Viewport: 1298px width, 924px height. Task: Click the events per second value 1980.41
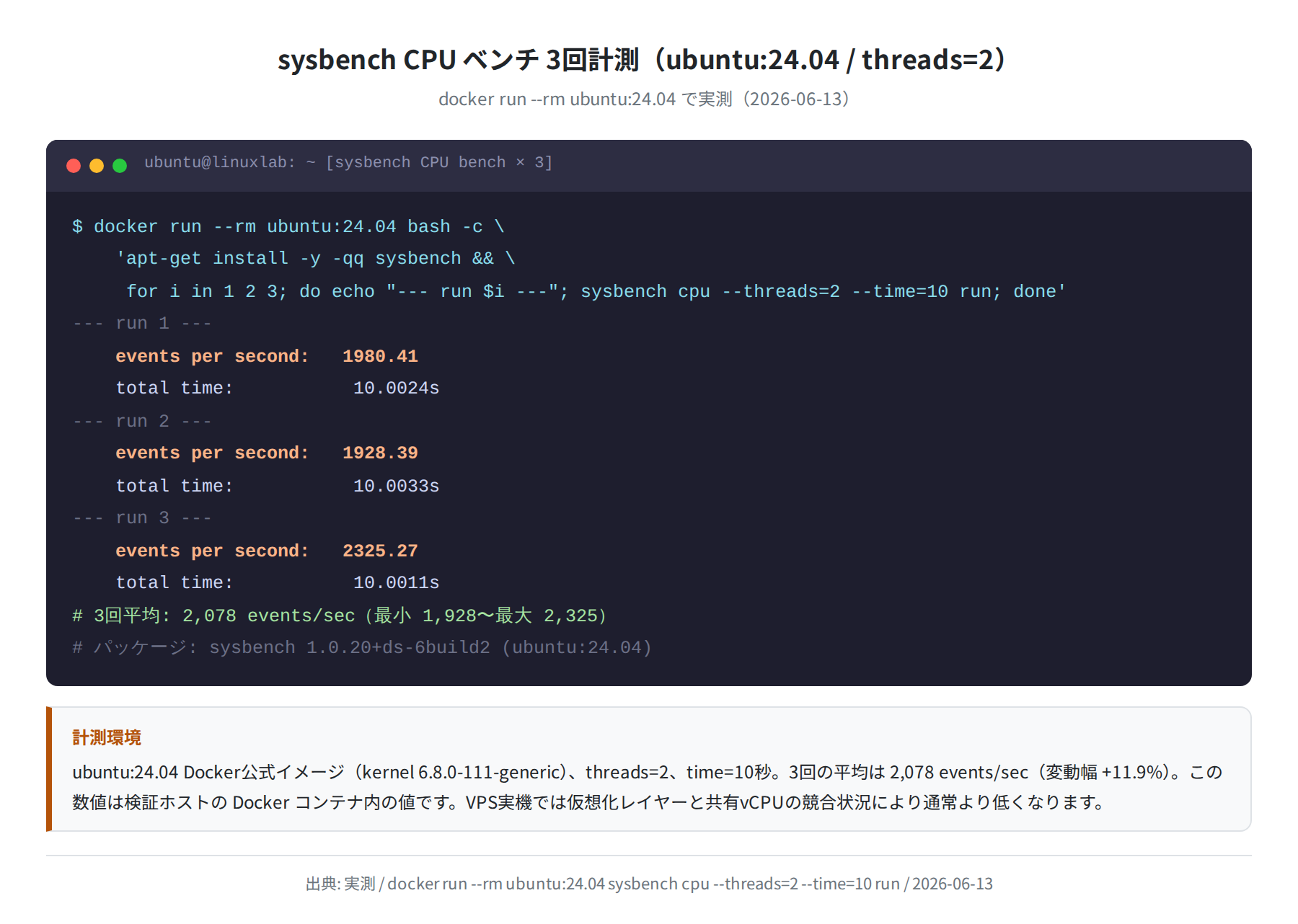pyautogui.click(x=380, y=357)
